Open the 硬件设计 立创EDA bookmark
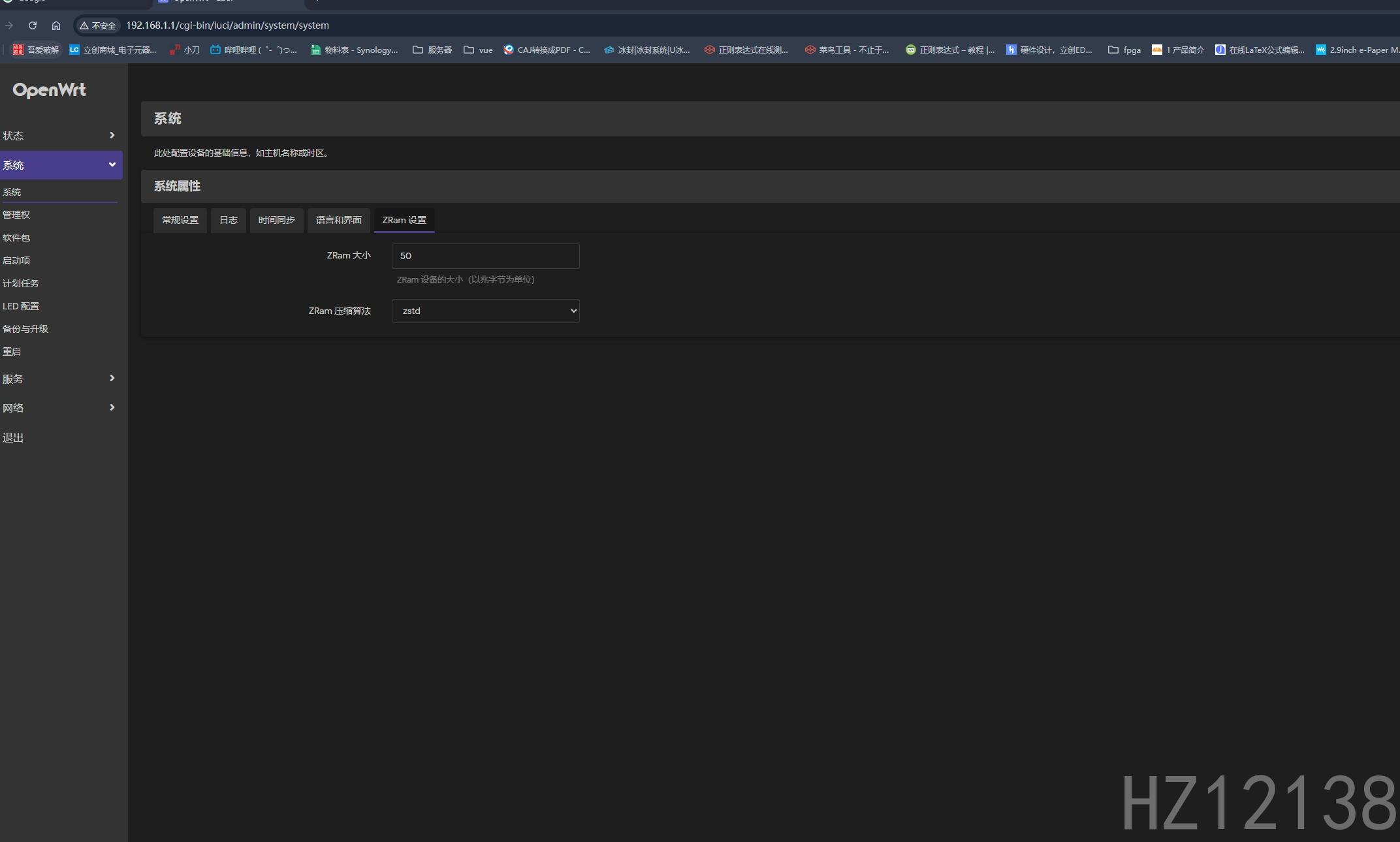Viewport: 1400px width, 842px height. pos(1049,50)
